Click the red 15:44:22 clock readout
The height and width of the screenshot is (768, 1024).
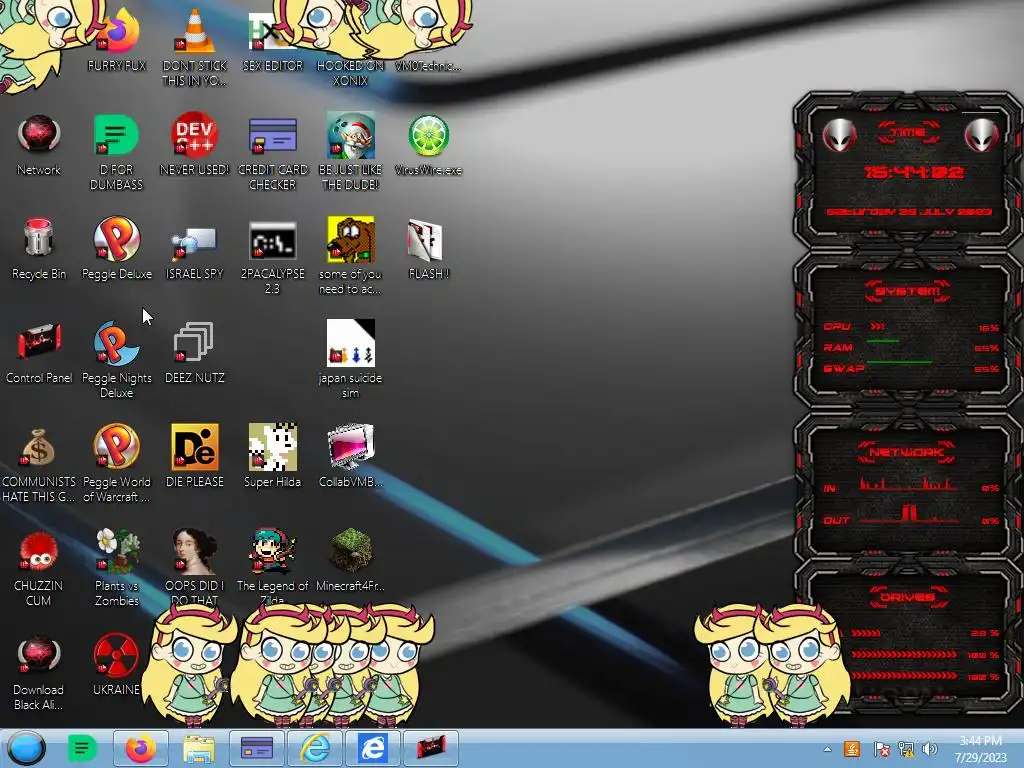[x=913, y=172]
